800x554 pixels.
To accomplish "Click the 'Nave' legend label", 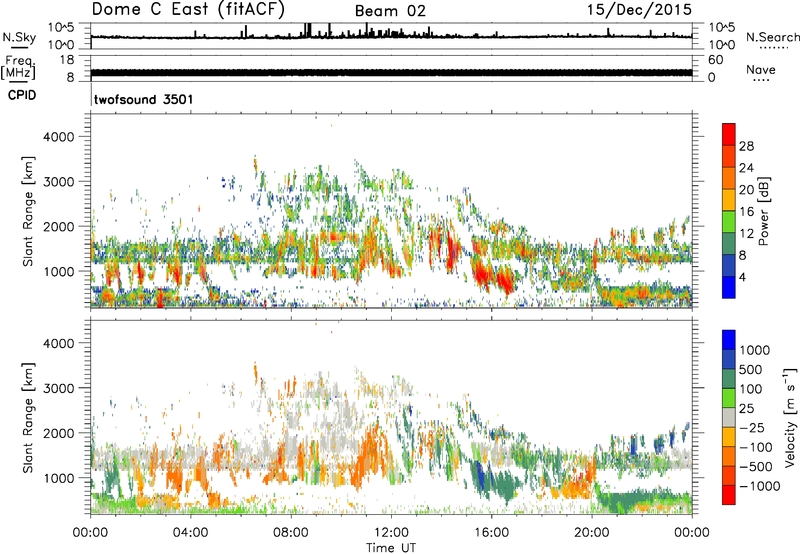I will [761, 69].
